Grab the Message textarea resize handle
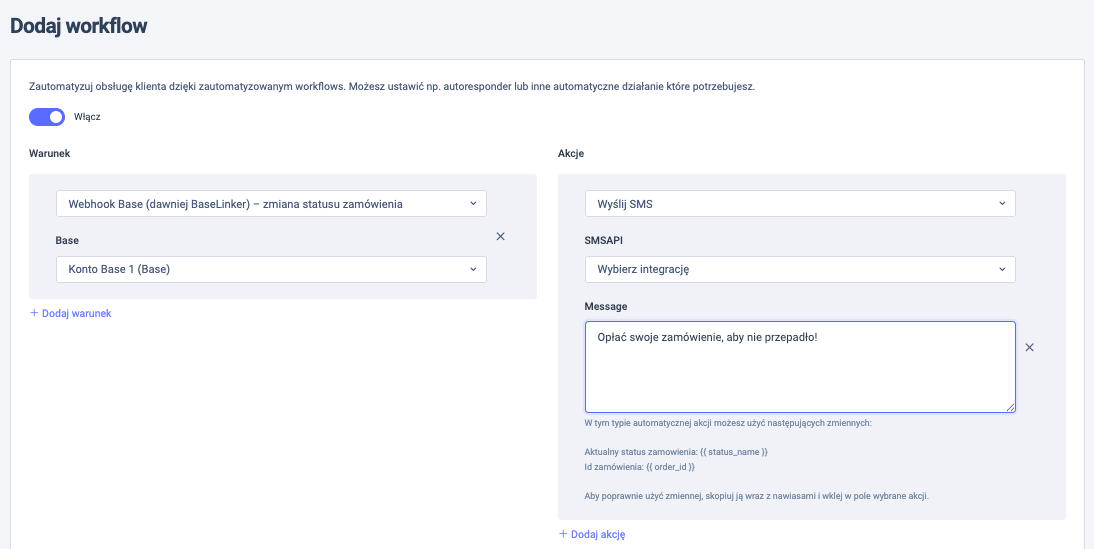 tap(1010, 407)
